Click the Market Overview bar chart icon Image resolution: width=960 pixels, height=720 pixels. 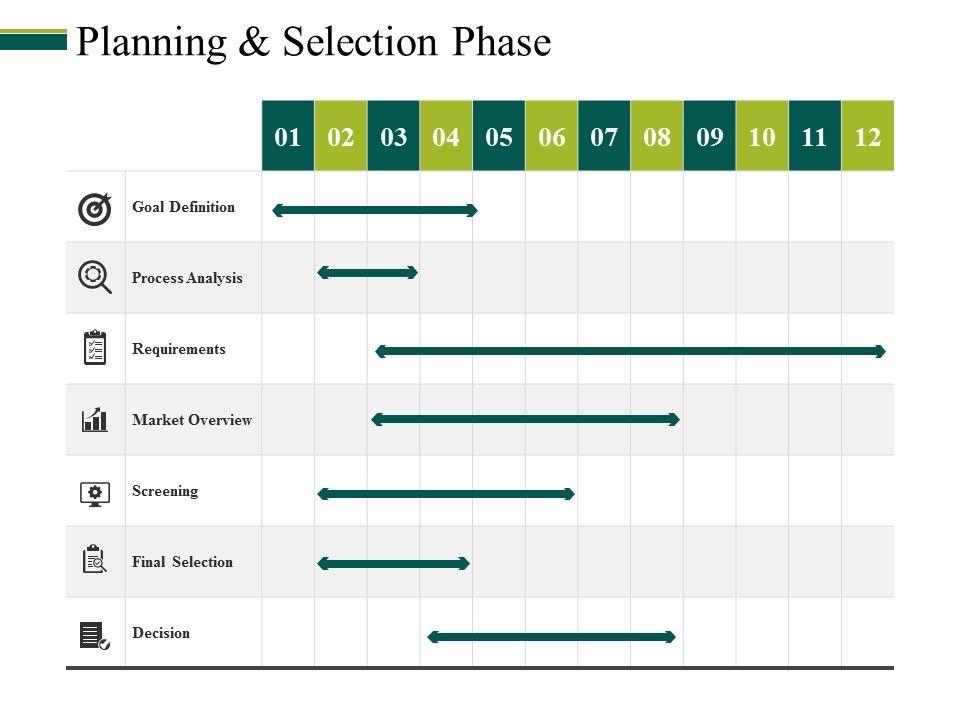(x=95, y=419)
